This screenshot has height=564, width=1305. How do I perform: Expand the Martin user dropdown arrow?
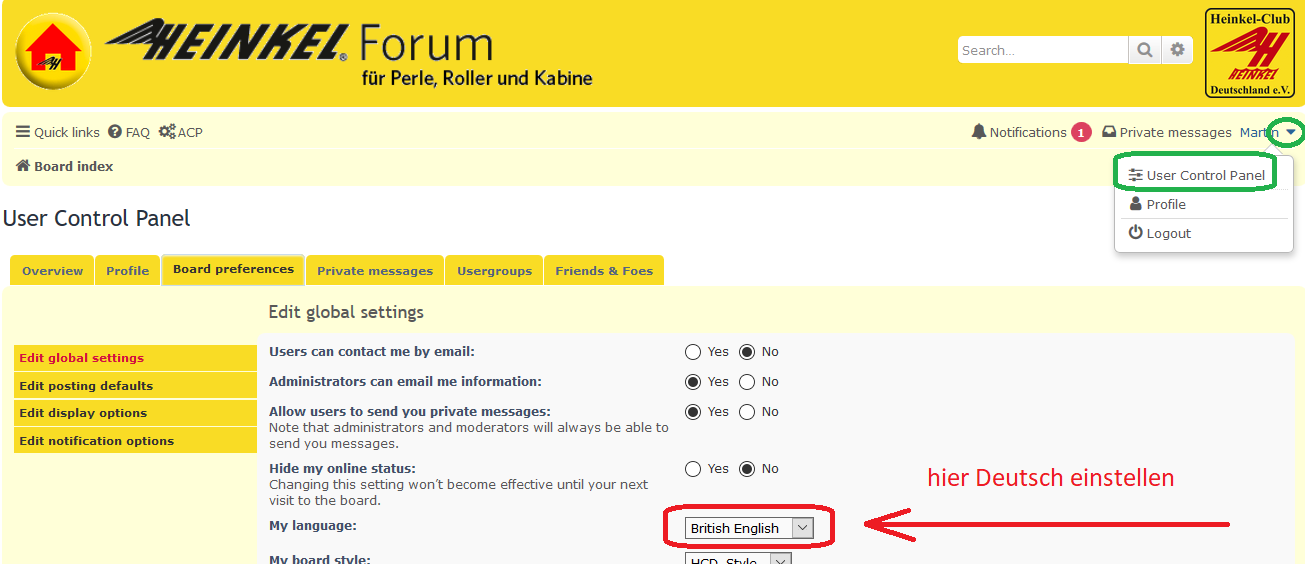coord(1291,132)
